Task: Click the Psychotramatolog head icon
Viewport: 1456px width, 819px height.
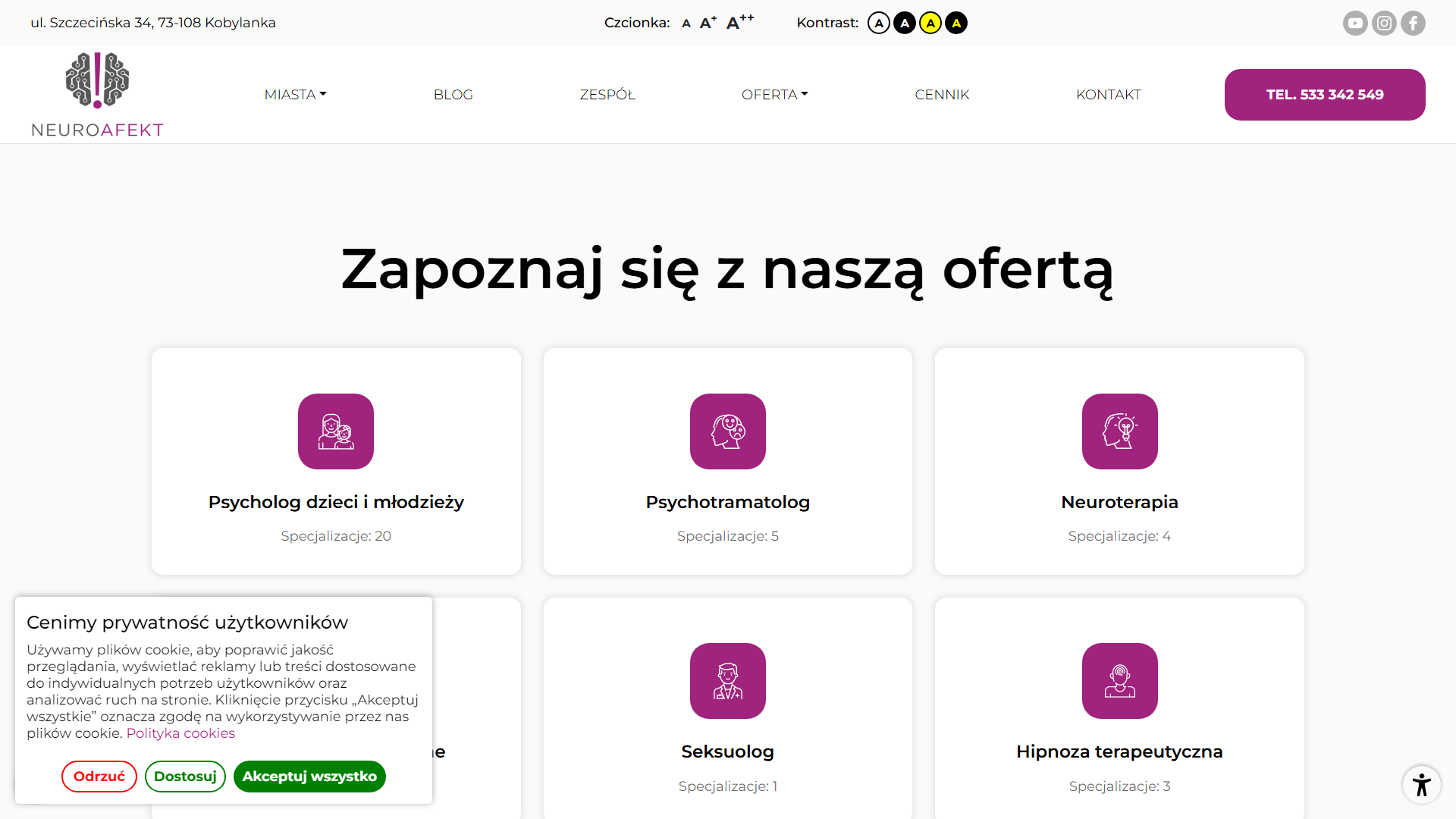Action: (728, 431)
